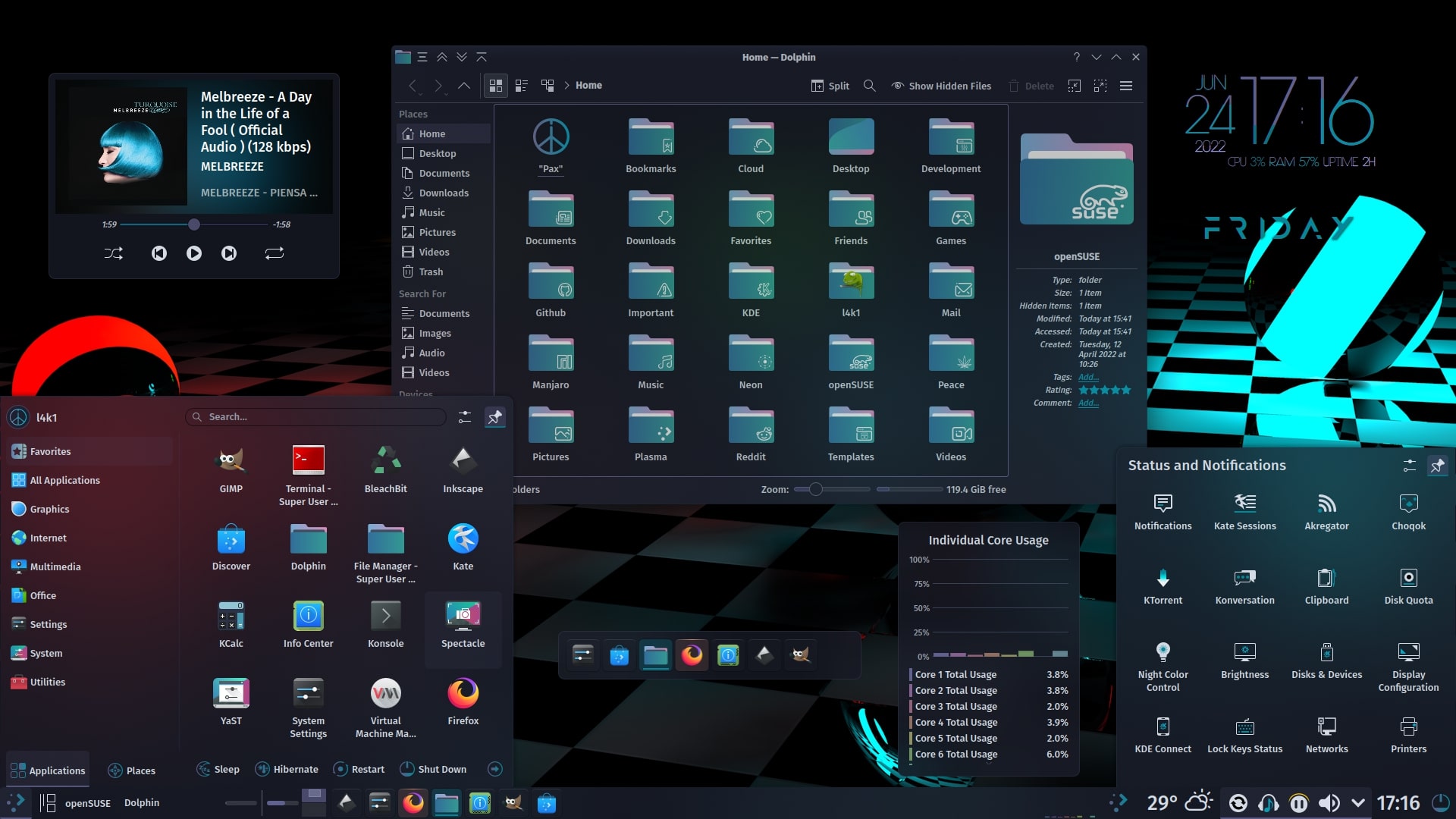The height and width of the screenshot is (819, 1456).
Task: Select Multimedia category in launcher
Action: 89,566
